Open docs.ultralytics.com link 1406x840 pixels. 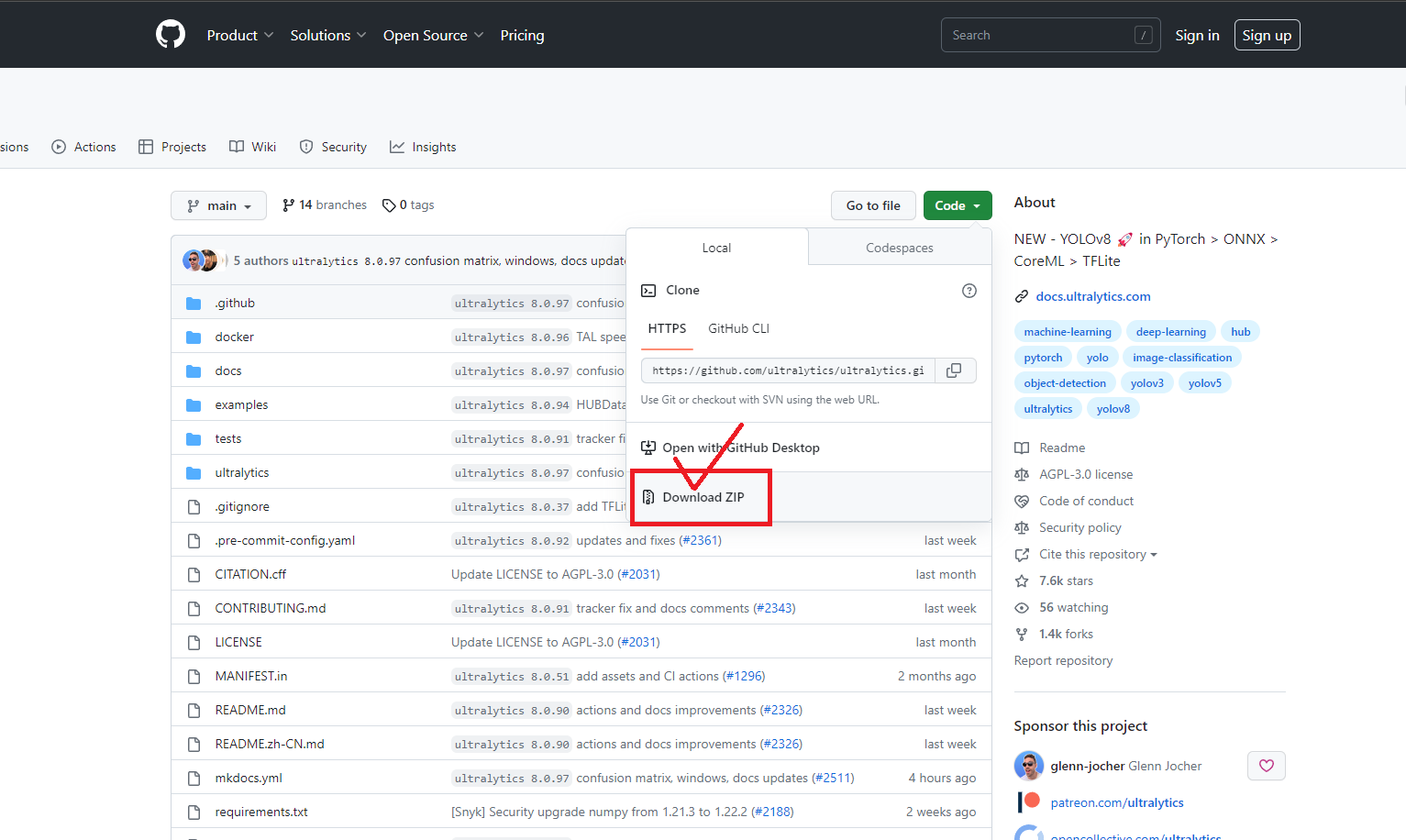pyautogui.click(x=1093, y=296)
